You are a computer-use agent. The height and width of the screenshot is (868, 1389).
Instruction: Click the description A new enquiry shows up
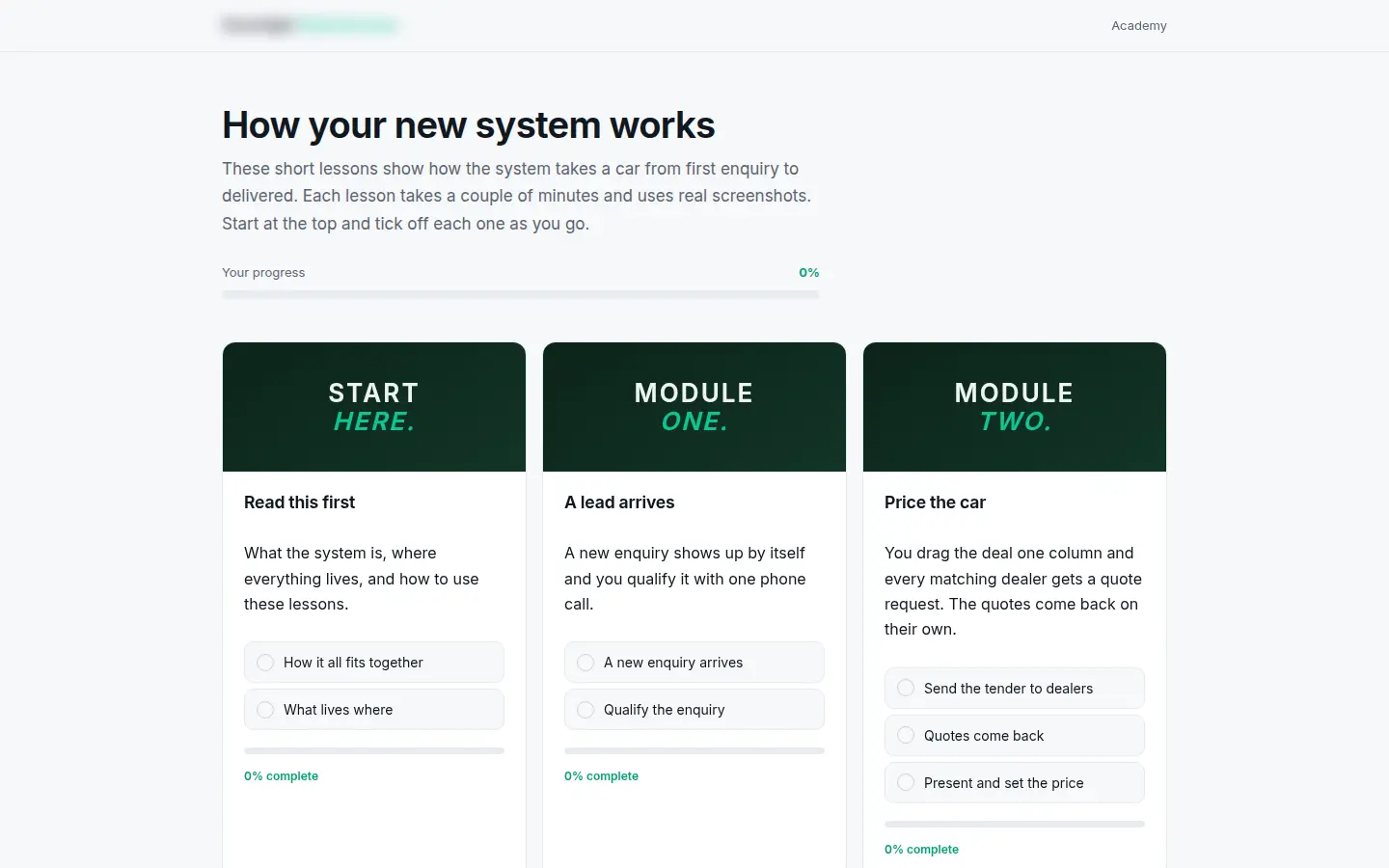pyautogui.click(x=685, y=579)
